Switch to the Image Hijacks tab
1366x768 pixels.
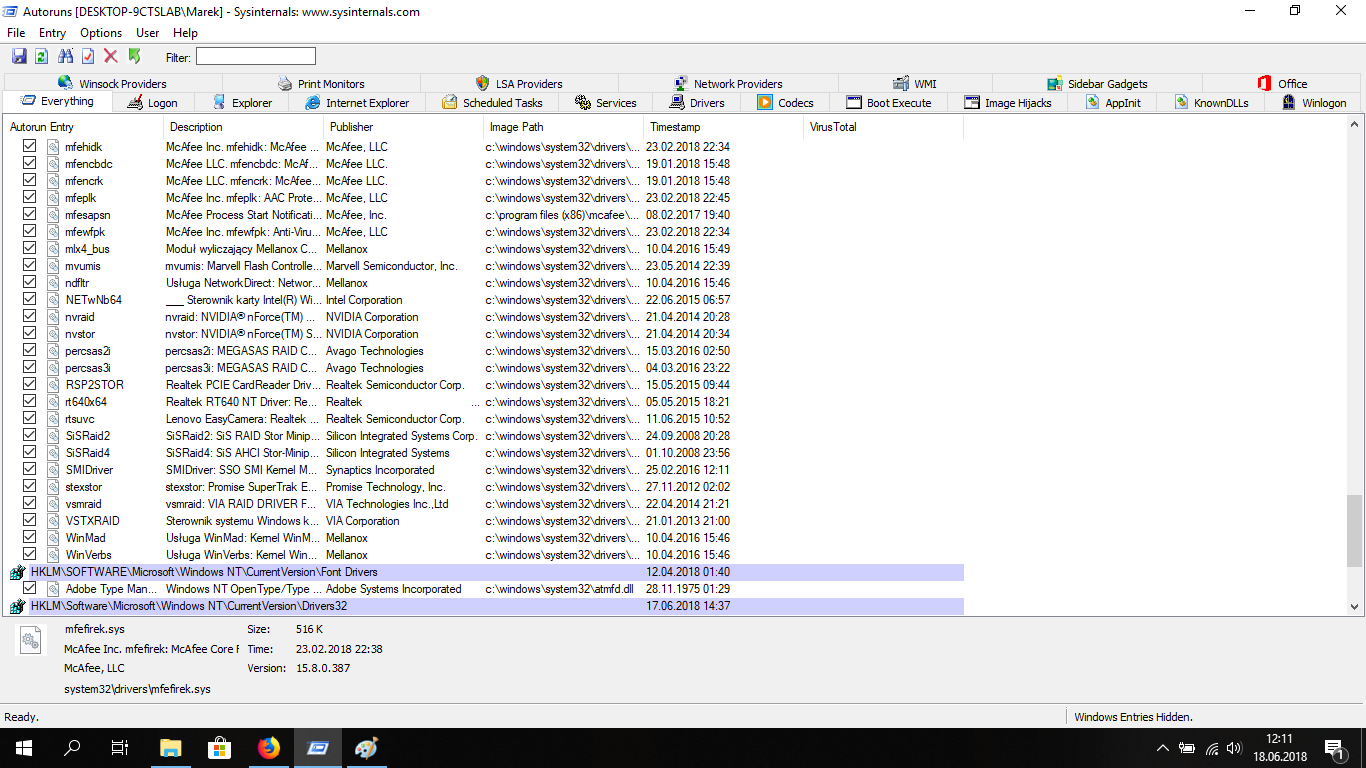(1008, 103)
